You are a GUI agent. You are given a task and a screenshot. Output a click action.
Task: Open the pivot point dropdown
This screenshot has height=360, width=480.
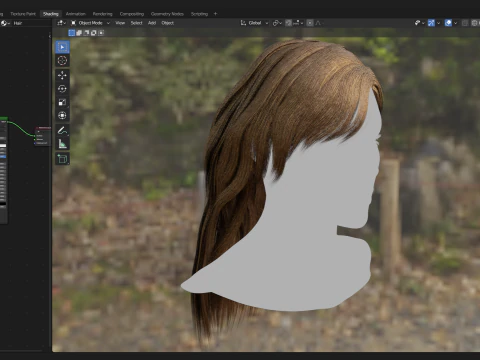277,23
